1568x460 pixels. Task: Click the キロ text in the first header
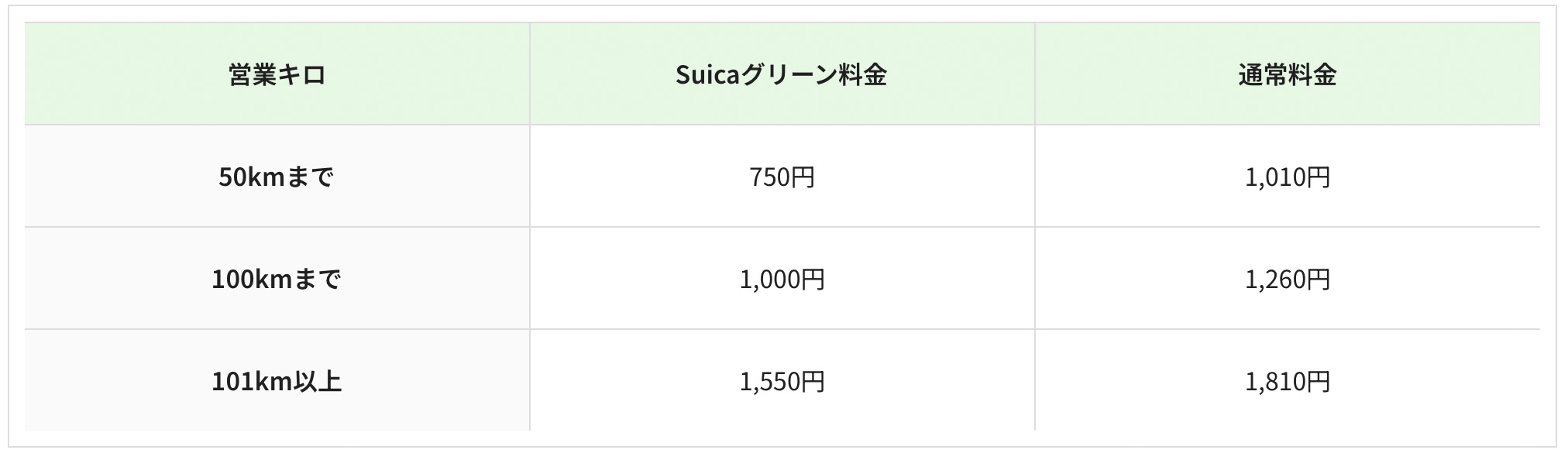point(301,75)
